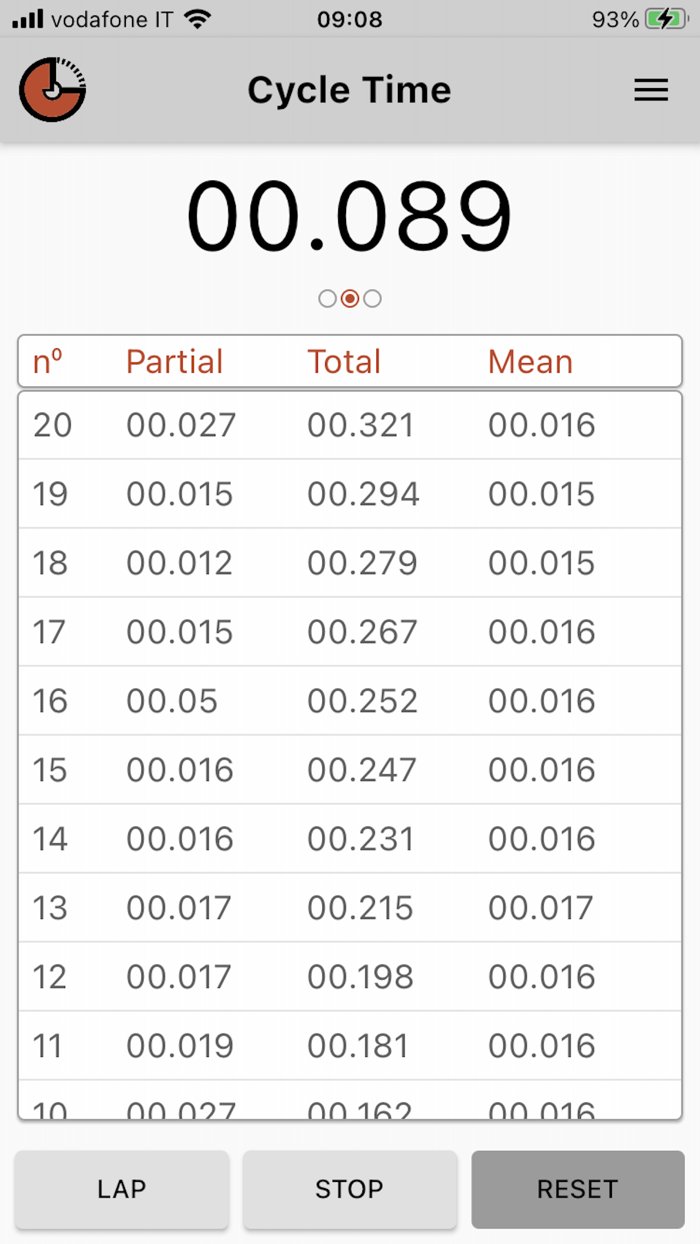
Task: Click the Mean column header
Action: point(530,361)
